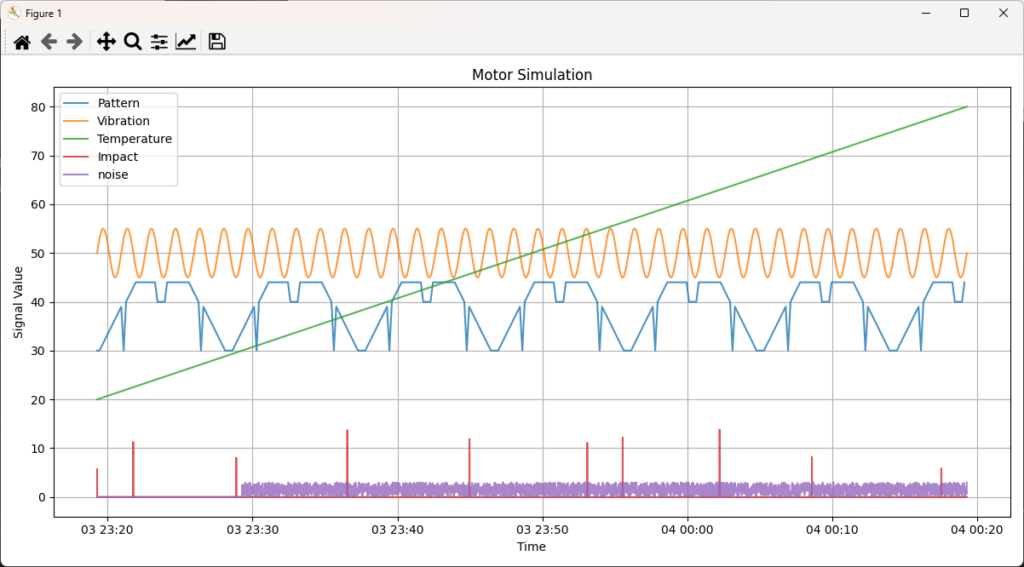Click the Motor Simulation plot title
The width and height of the screenshot is (1024, 567).
[x=531, y=75]
